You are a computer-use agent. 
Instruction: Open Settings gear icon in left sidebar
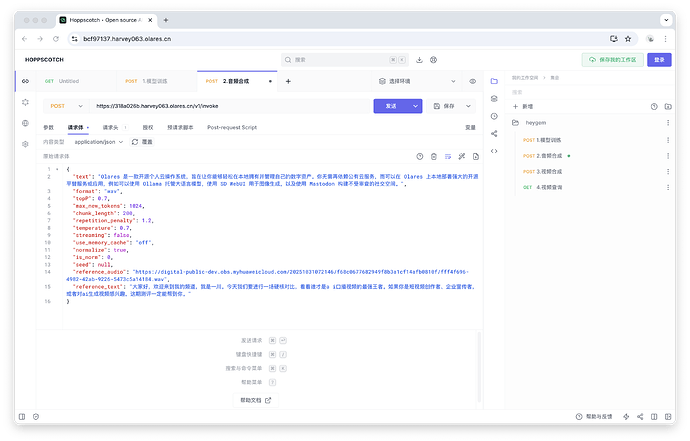tap(25, 144)
